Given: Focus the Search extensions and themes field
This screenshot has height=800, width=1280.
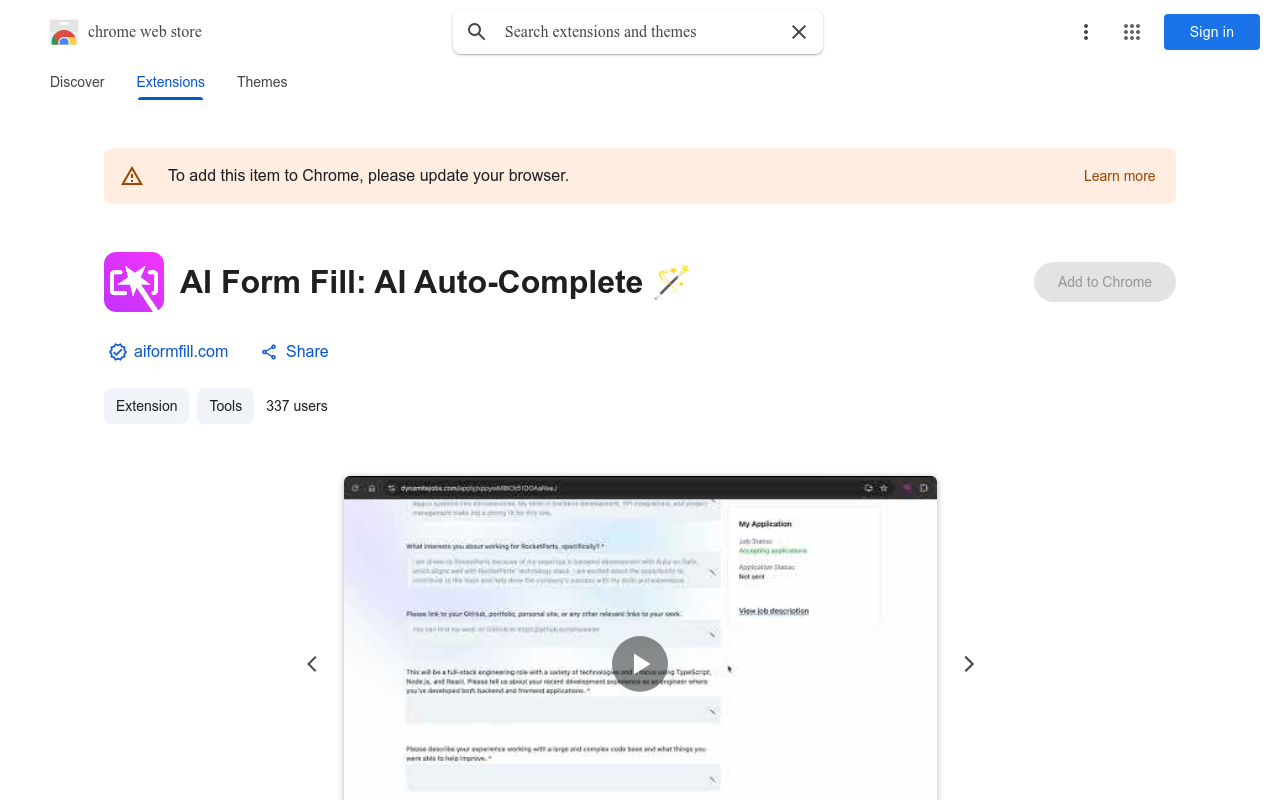Looking at the screenshot, I should click(638, 32).
